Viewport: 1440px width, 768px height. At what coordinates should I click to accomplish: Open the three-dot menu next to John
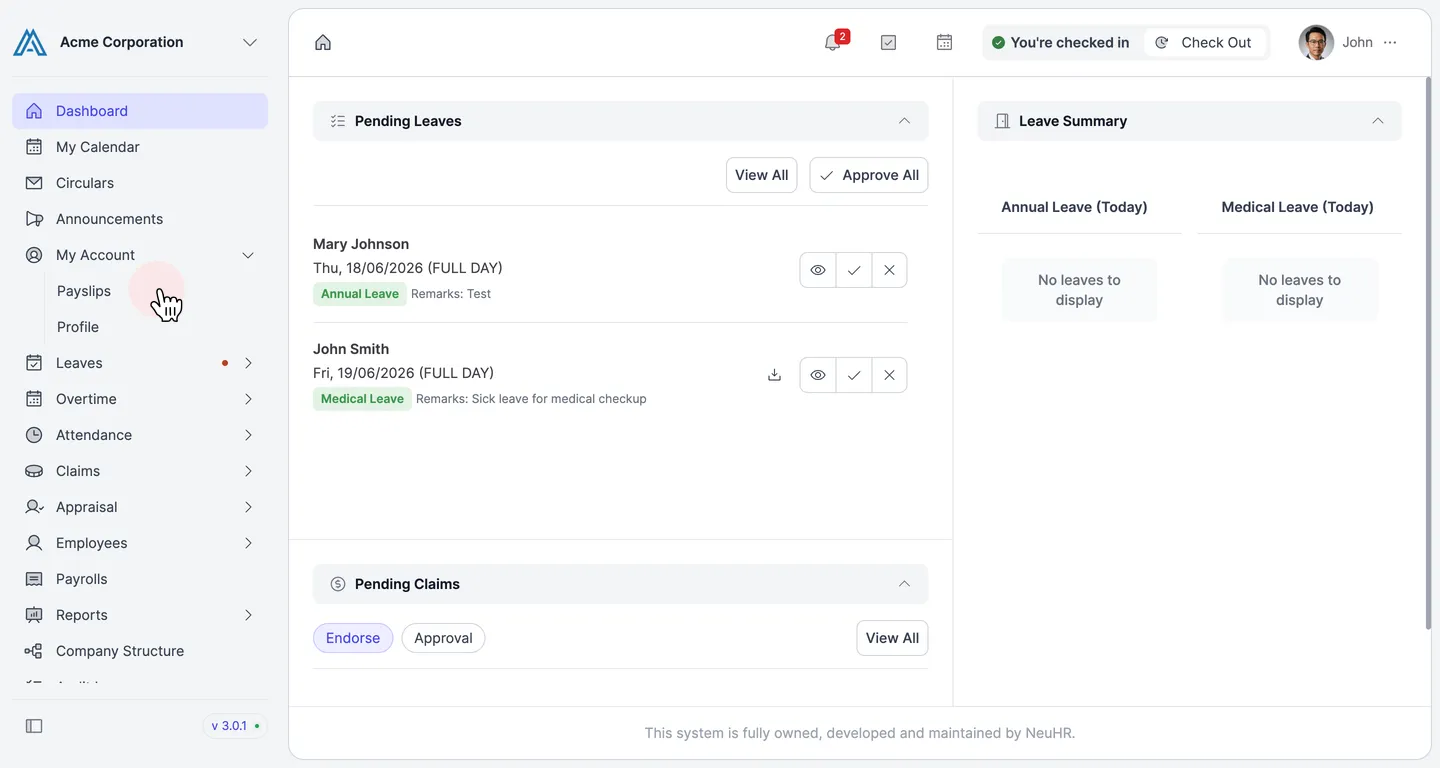pos(1390,42)
